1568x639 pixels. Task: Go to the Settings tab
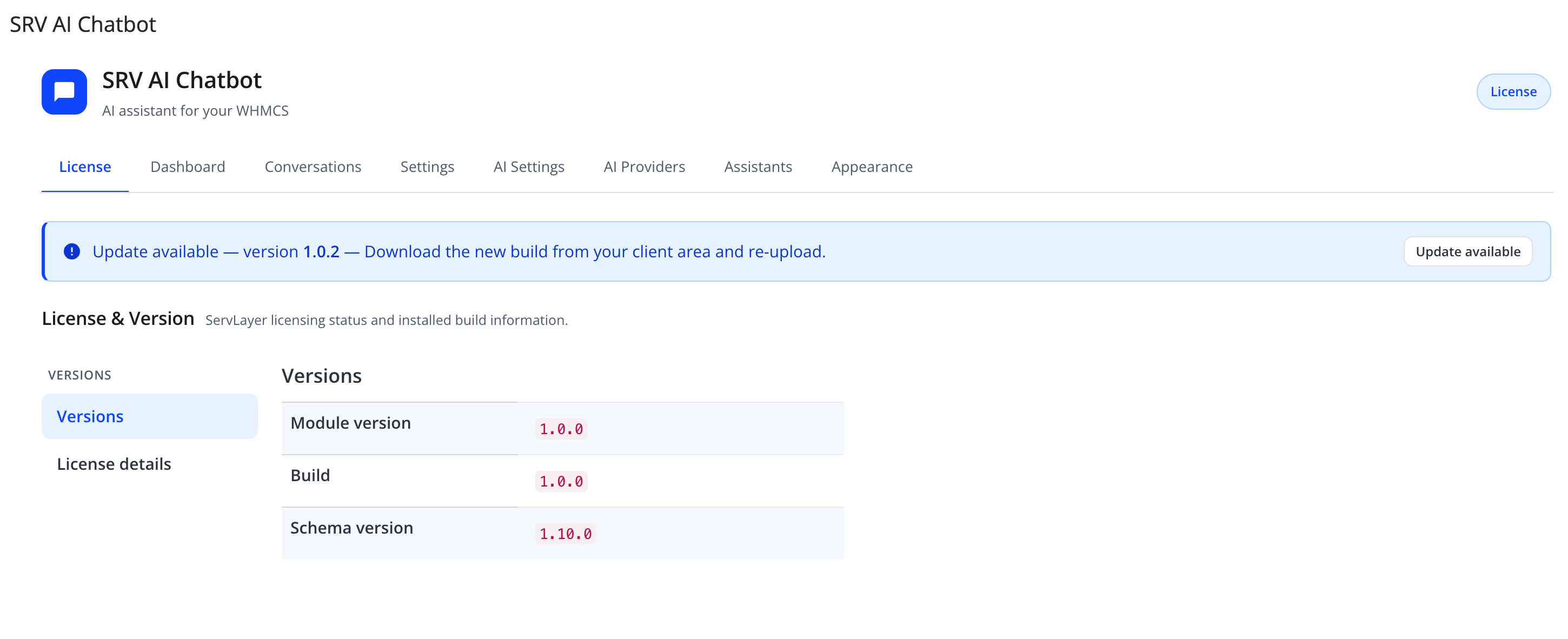(427, 167)
